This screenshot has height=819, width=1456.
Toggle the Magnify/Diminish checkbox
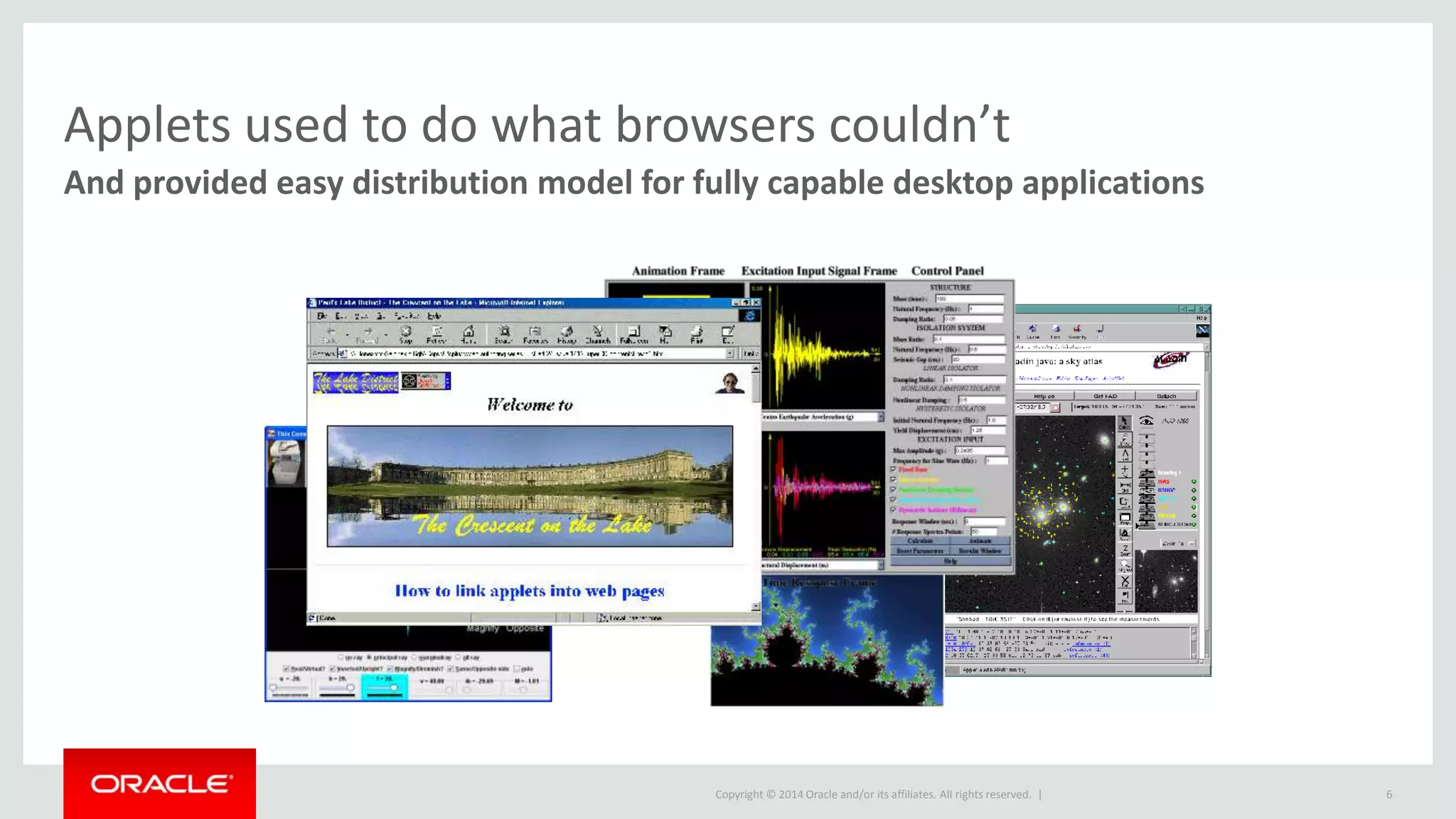tap(390, 669)
